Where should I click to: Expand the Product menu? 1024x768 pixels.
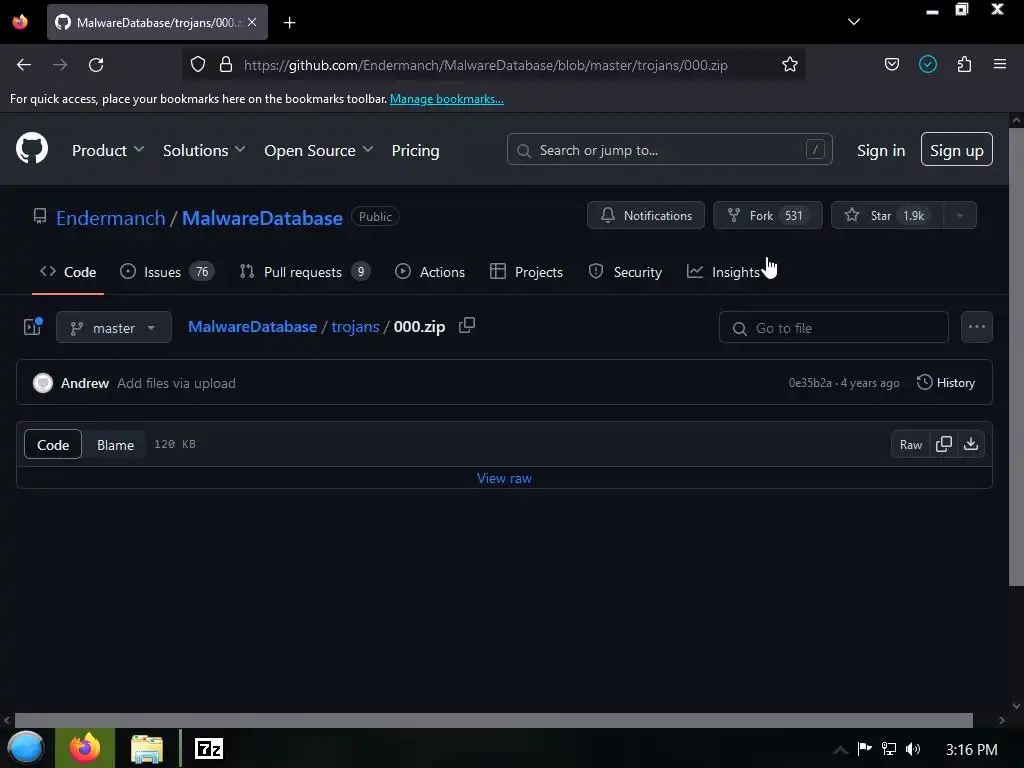point(108,150)
